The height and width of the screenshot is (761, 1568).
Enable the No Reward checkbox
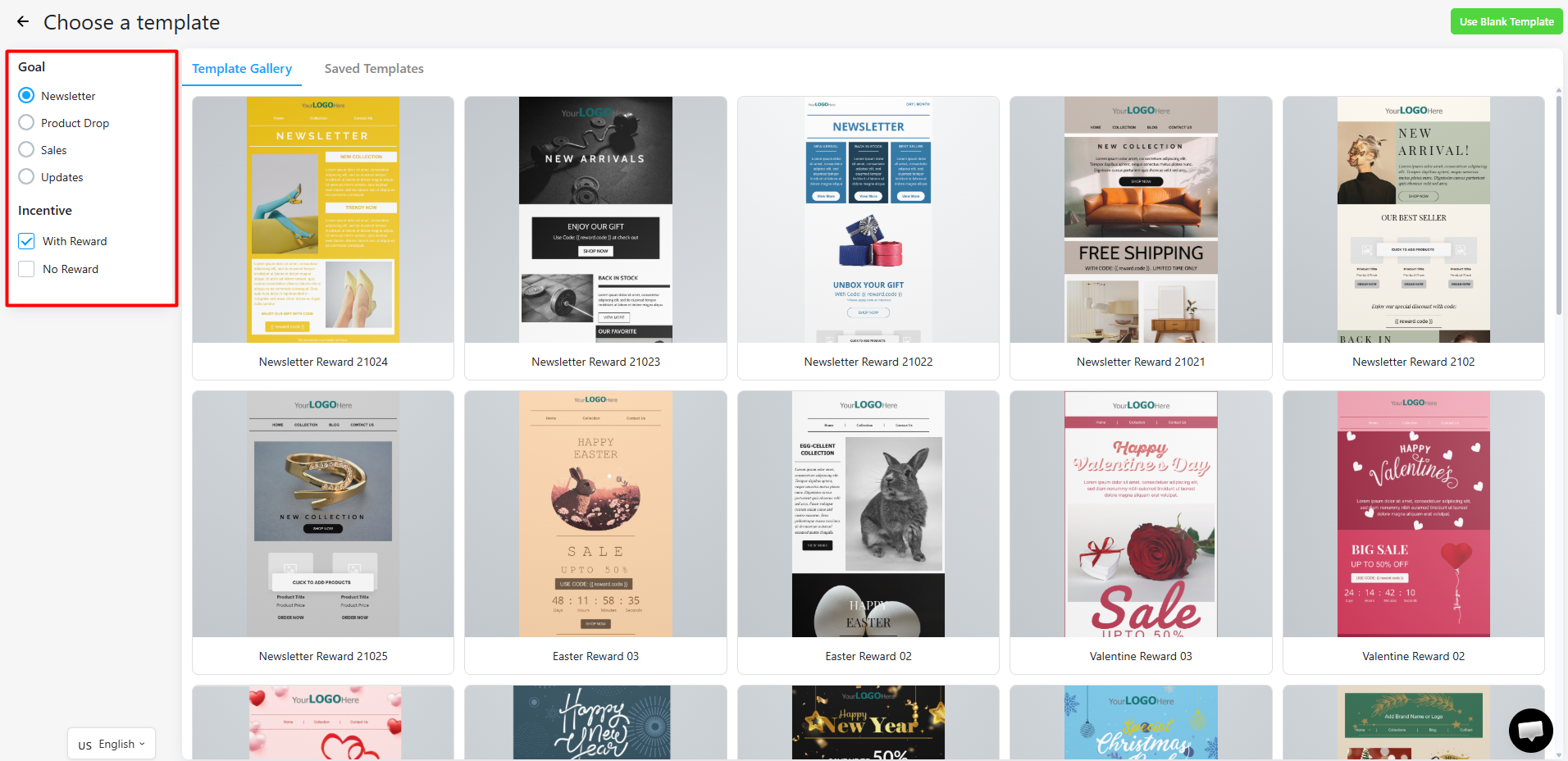pos(26,269)
